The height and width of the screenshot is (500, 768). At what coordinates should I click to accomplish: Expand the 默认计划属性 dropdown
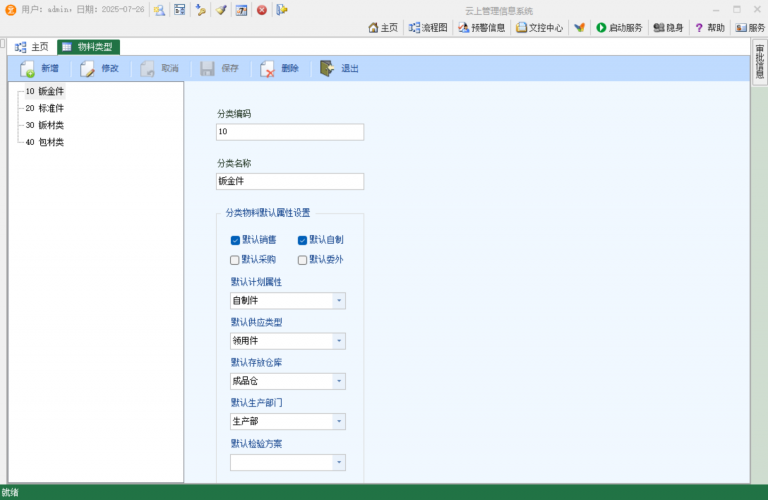(x=339, y=301)
